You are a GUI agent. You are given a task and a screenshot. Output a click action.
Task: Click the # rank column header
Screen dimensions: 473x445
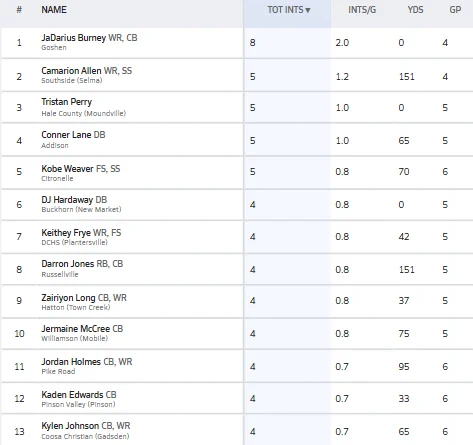pyautogui.click(x=19, y=10)
